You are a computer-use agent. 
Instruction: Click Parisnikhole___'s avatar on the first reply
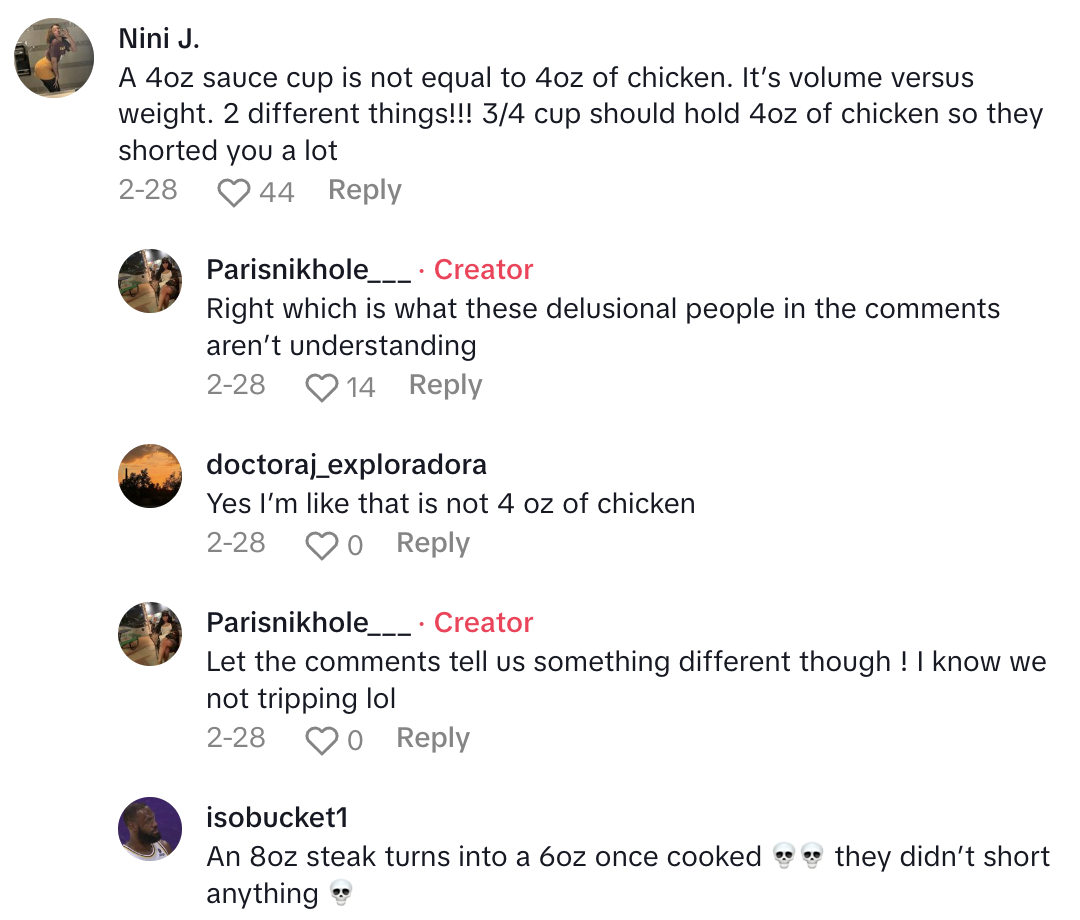pyautogui.click(x=149, y=281)
